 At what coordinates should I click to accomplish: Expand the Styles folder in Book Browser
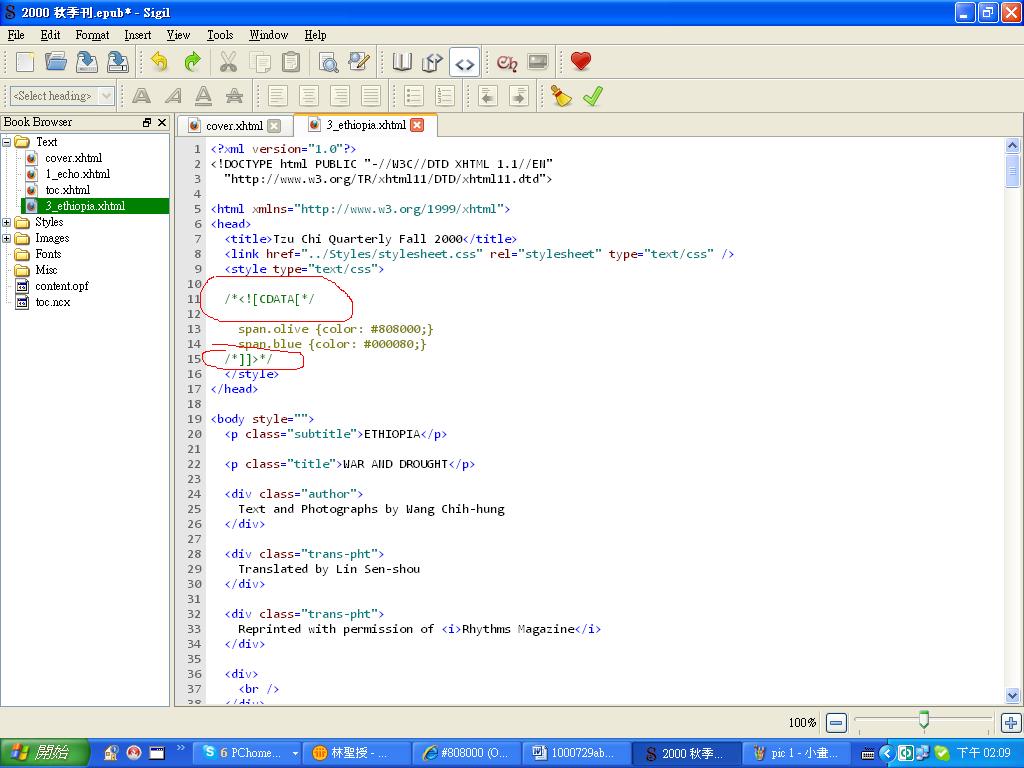coord(7,223)
